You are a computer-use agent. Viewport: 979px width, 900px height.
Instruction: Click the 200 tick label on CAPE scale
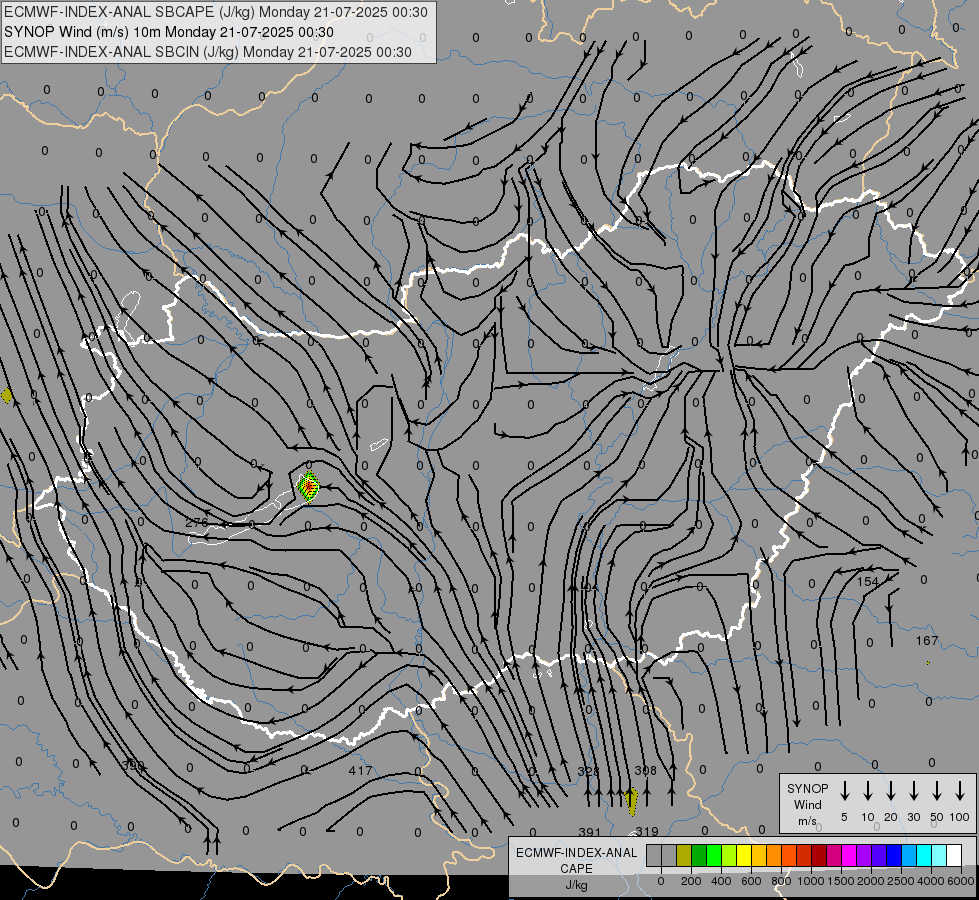coord(691,881)
